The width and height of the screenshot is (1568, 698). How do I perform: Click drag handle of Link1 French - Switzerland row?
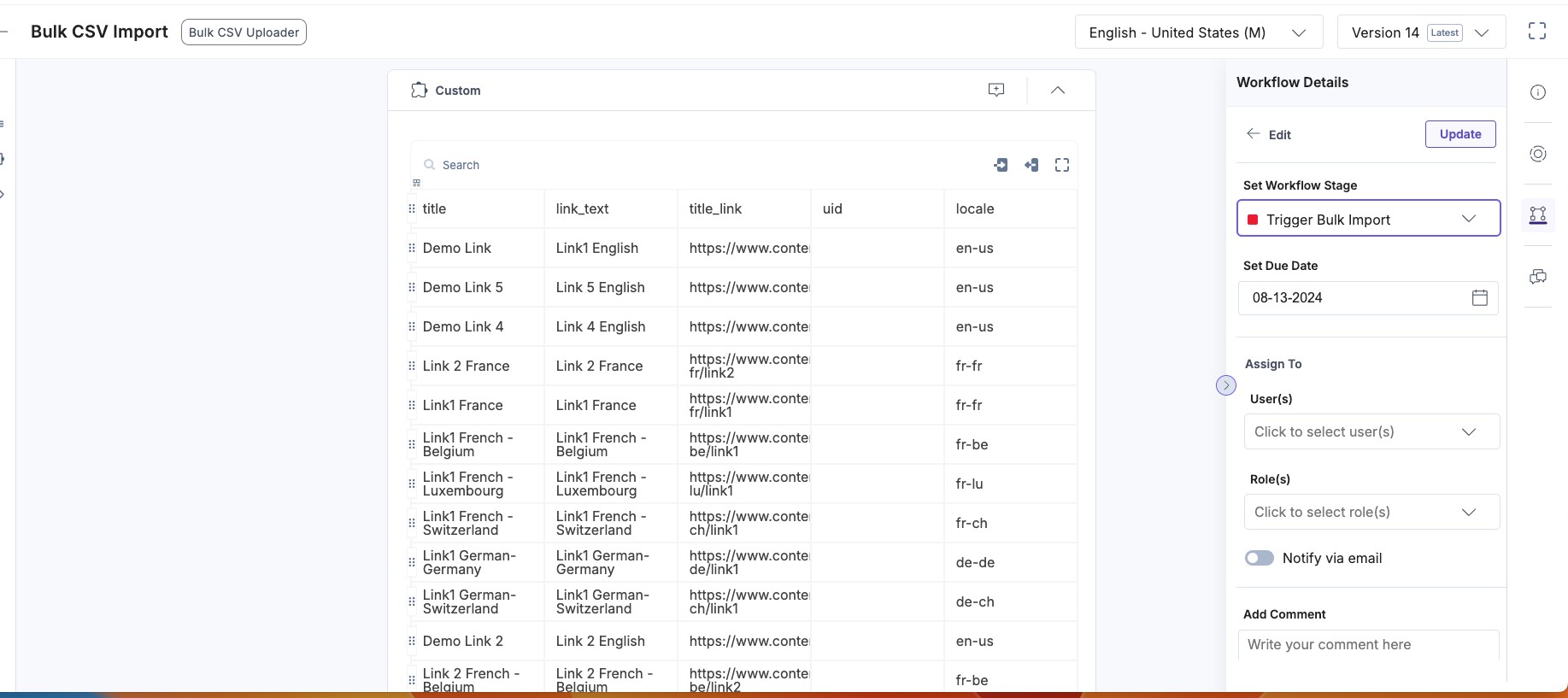(412, 523)
